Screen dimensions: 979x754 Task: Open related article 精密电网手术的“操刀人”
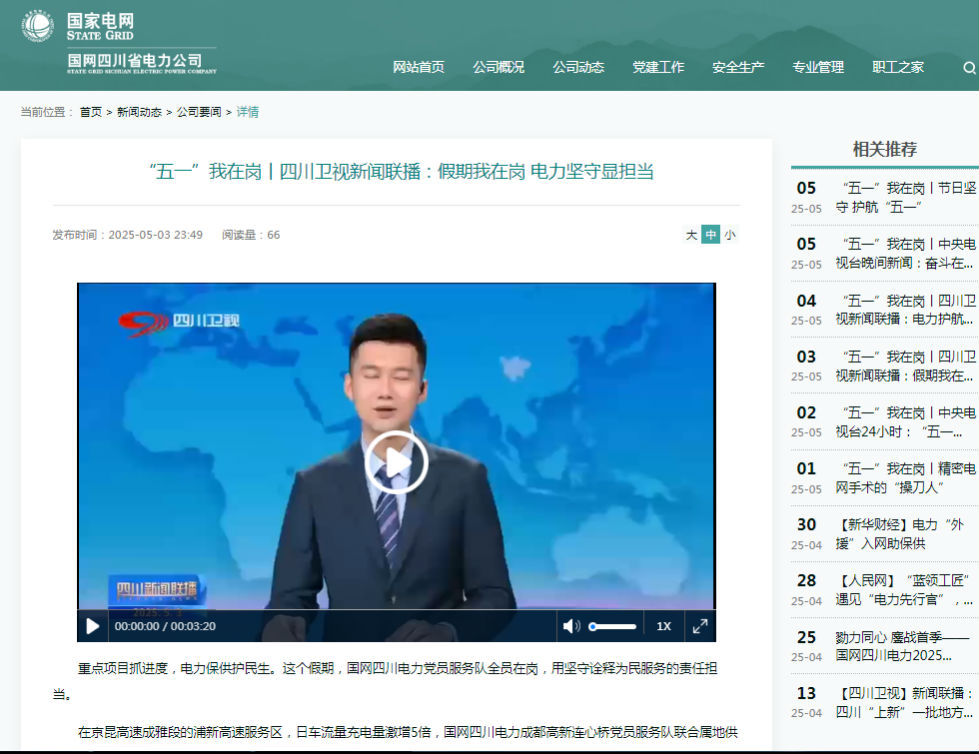(x=906, y=477)
